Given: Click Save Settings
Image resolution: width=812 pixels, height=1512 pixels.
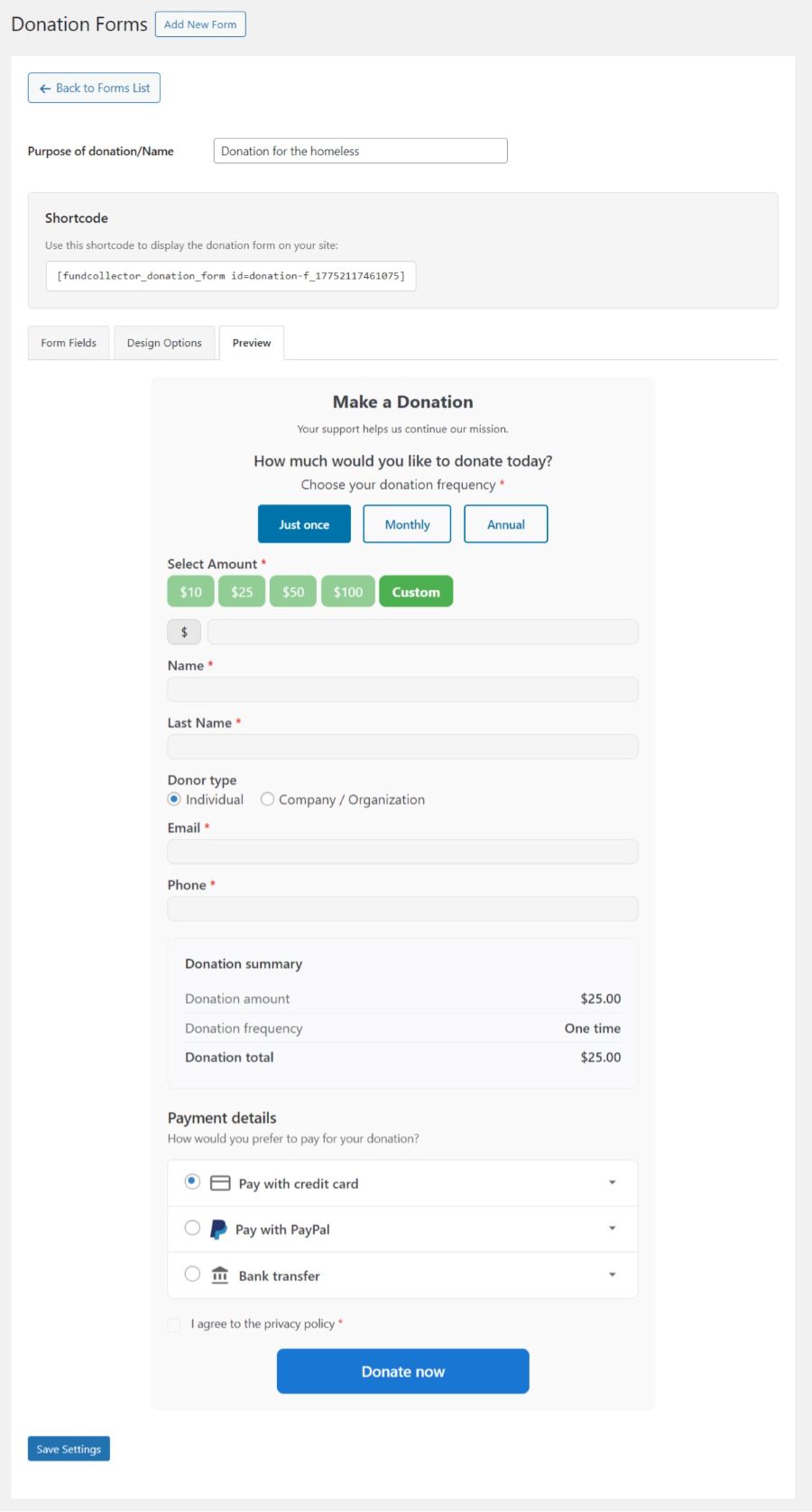Looking at the screenshot, I should click(x=68, y=1449).
